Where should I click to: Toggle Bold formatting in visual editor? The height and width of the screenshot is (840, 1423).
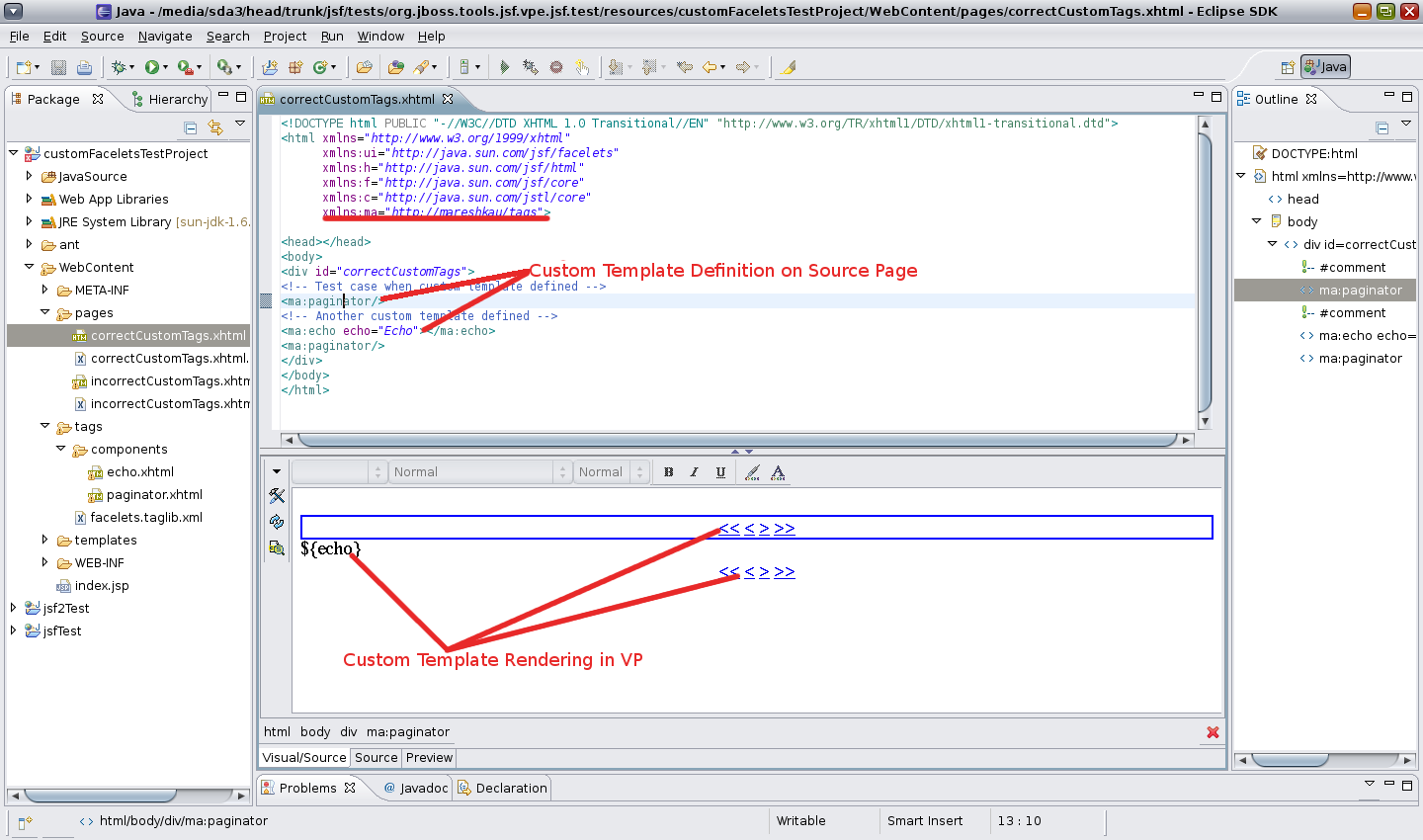[669, 472]
